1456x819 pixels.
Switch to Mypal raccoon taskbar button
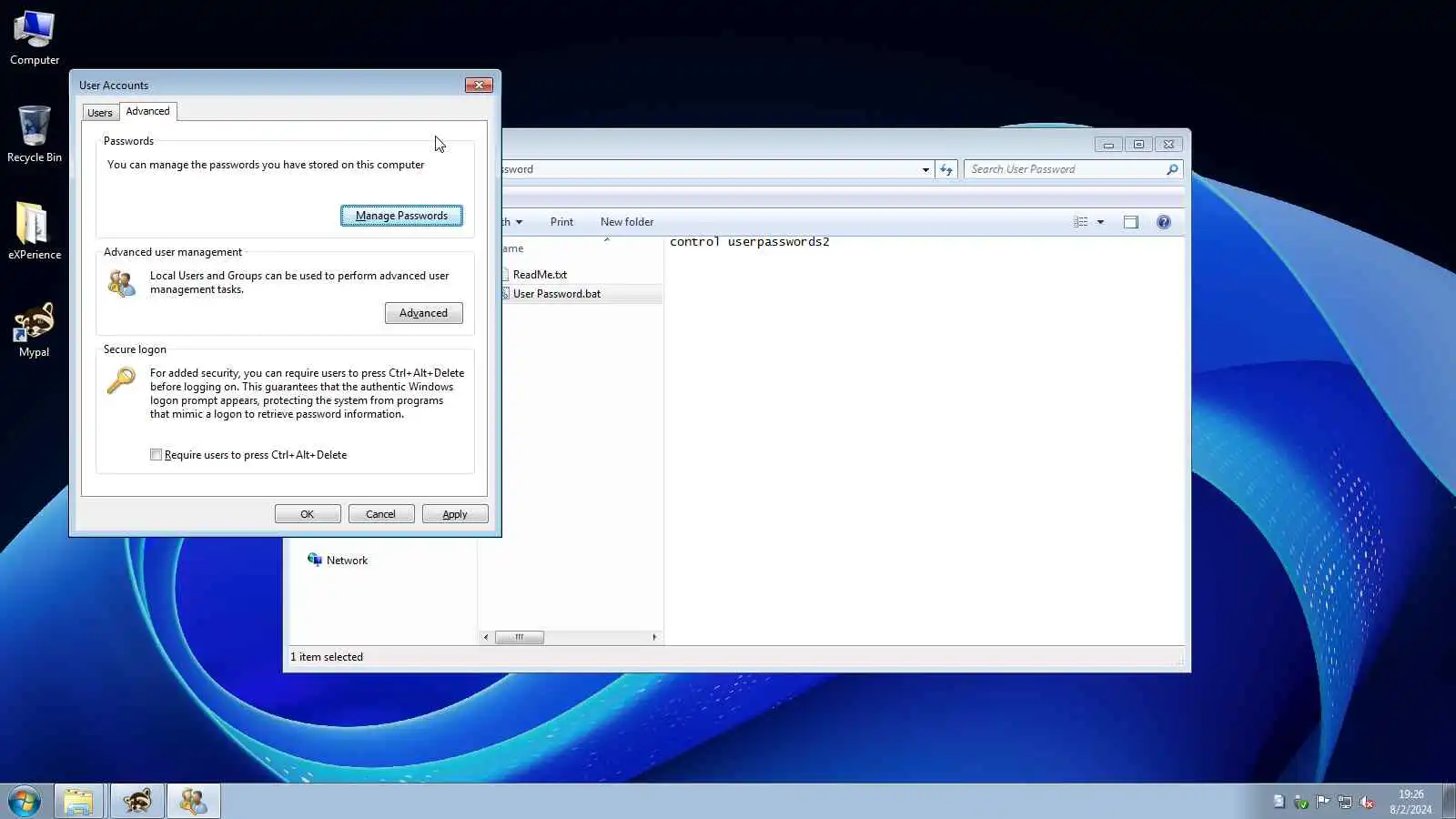tap(137, 802)
